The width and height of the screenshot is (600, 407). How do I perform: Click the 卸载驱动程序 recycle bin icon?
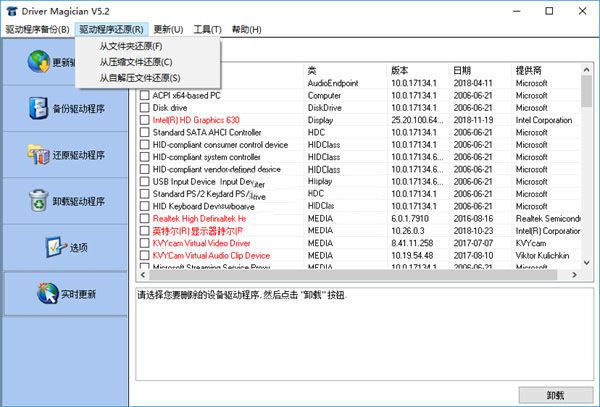coord(38,200)
